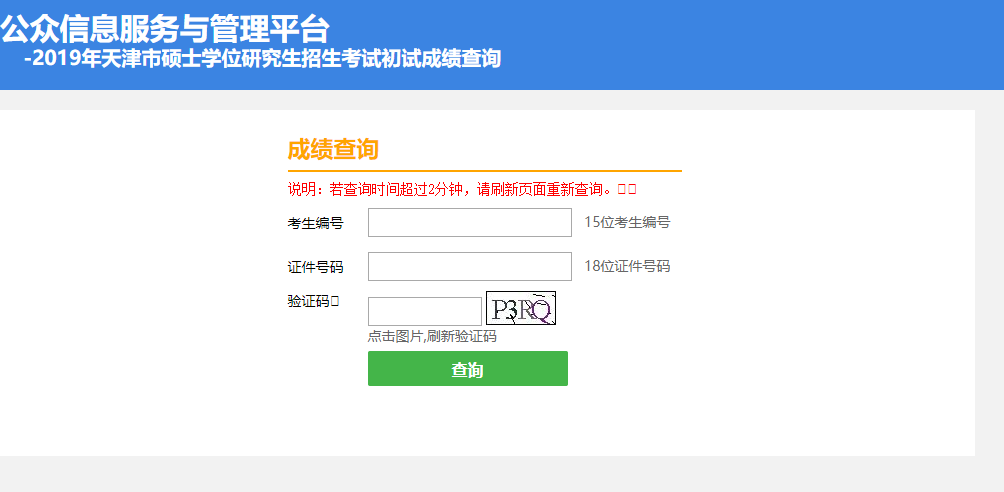This screenshot has height=492, width=1004.
Task: Click the 18位证件号码 hint
Action: point(627,266)
